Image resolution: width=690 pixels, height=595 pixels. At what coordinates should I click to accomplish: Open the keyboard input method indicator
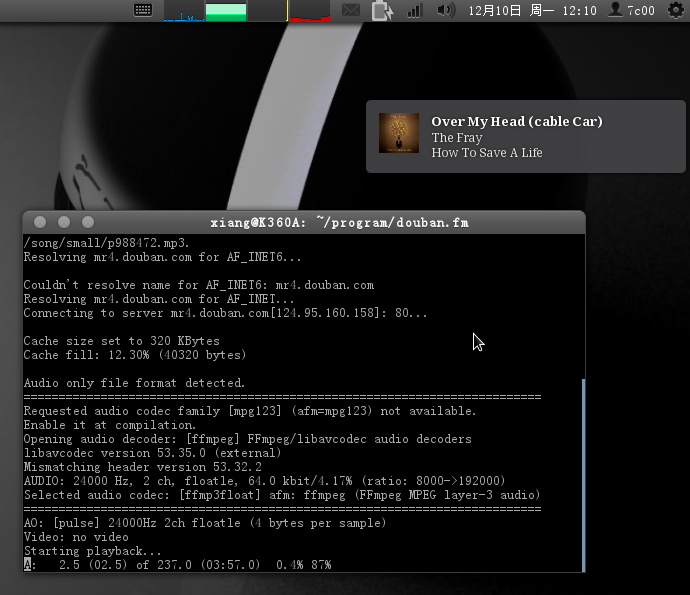(x=143, y=10)
